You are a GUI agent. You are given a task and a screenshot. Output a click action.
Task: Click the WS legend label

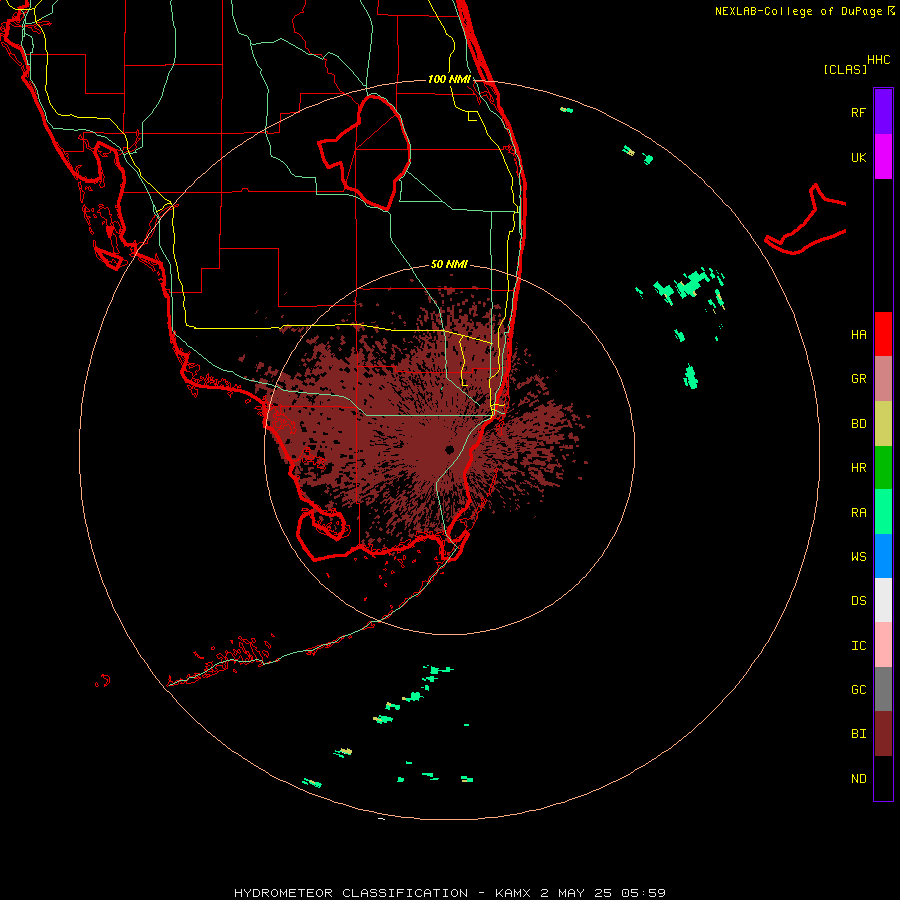[858, 556]
